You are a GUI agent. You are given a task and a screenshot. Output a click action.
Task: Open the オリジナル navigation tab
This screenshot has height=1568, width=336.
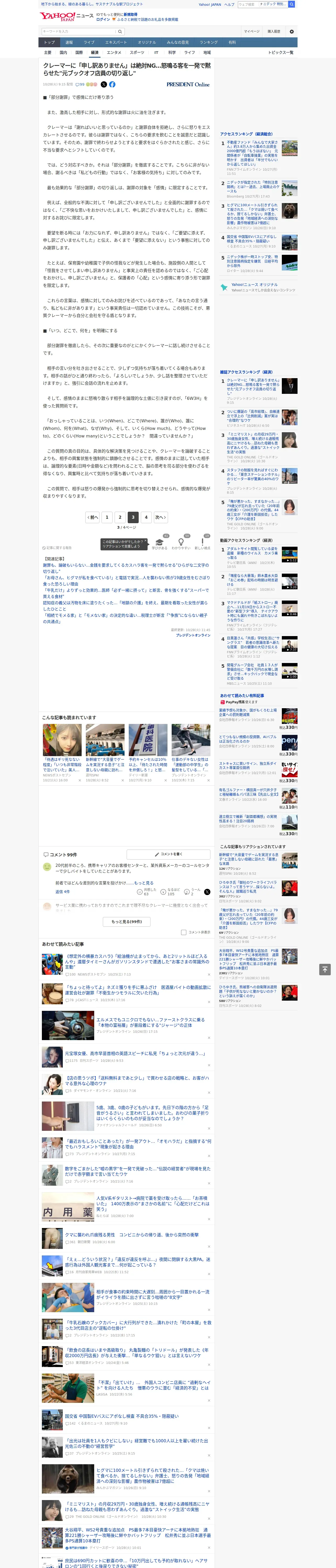click(147, 43)
